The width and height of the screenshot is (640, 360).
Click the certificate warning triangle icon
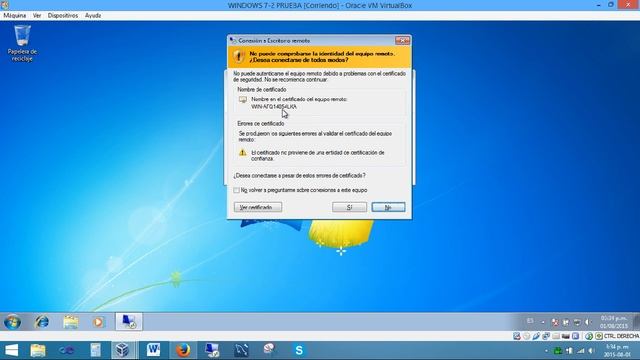tap(242, 153)
